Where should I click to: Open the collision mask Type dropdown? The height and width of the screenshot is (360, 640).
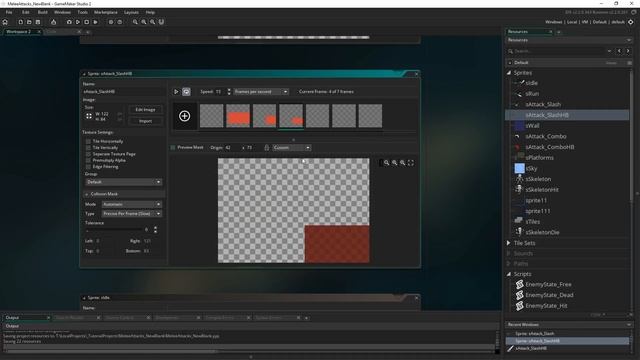[x=131, y=214]
